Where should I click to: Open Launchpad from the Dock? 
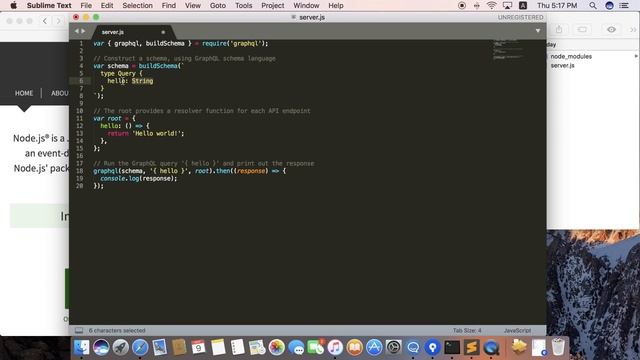120,347
